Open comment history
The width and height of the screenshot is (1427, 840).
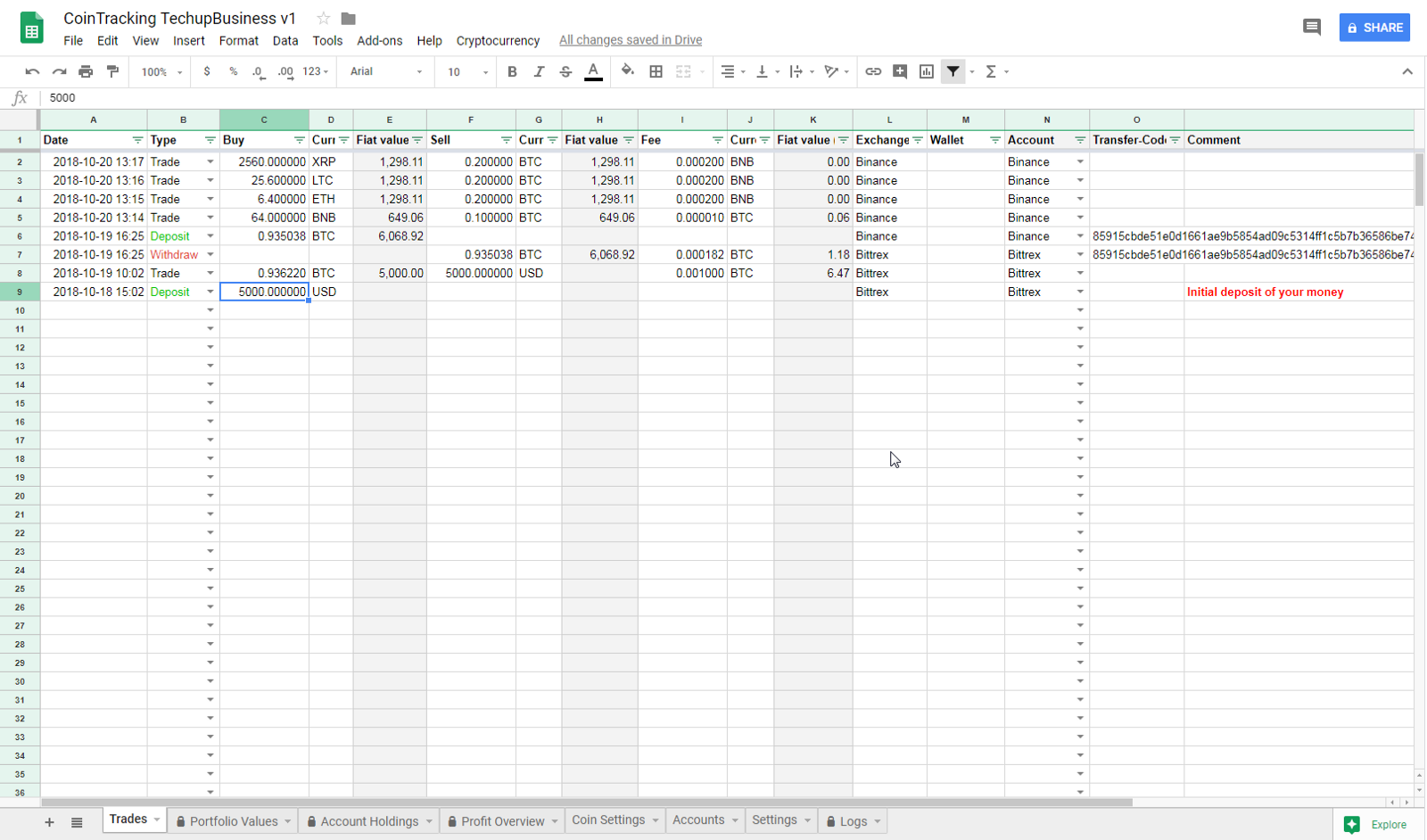(x=1312, y=27)
